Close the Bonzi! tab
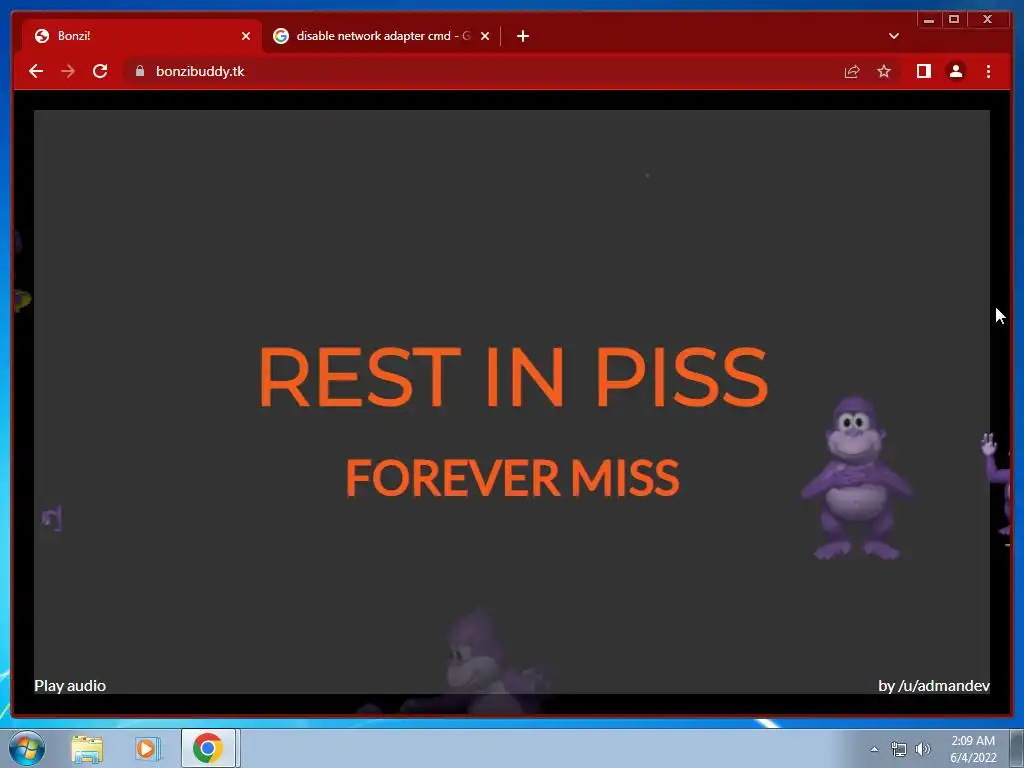This screenshot has height=768, width=1024. tap(246, 36)
